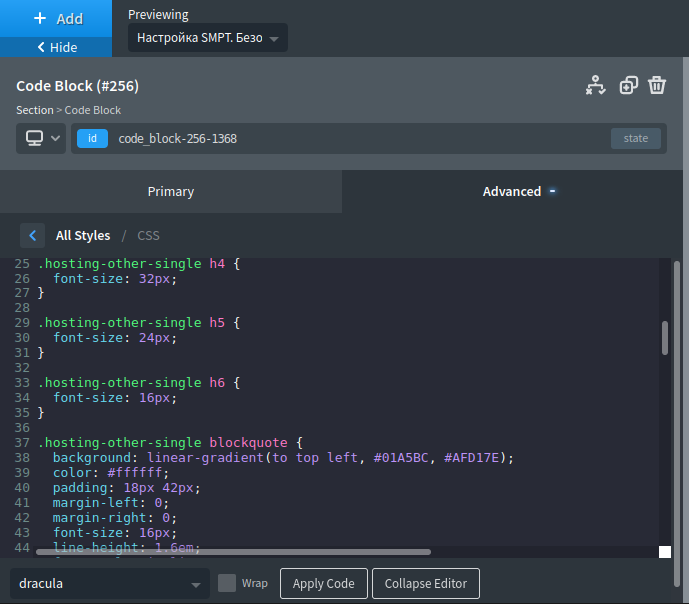Open the dracula theme dropdown
The image size is (689, 604).
tap(110, 583)
